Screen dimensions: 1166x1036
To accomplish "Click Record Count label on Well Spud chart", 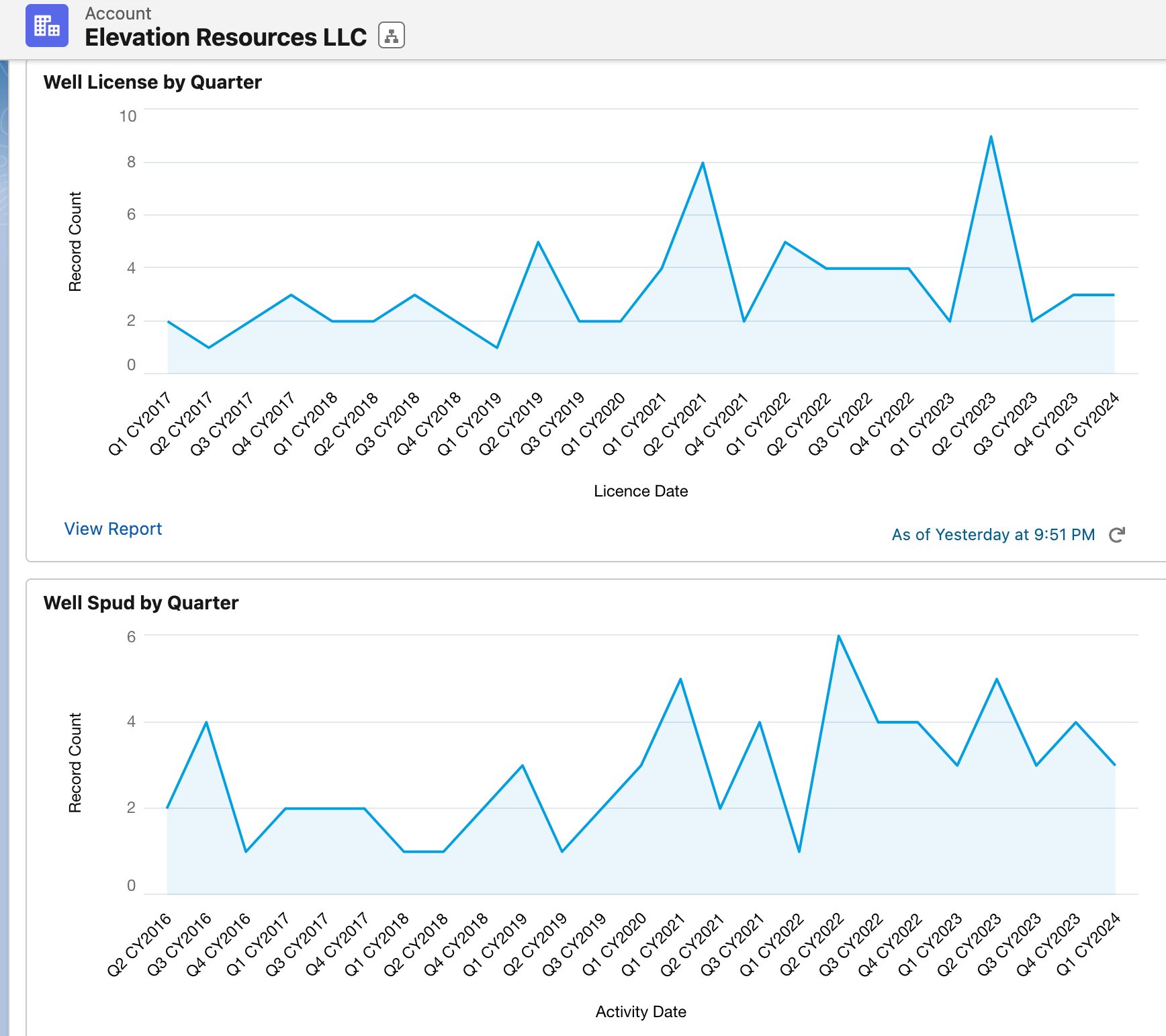I will 75,763.
